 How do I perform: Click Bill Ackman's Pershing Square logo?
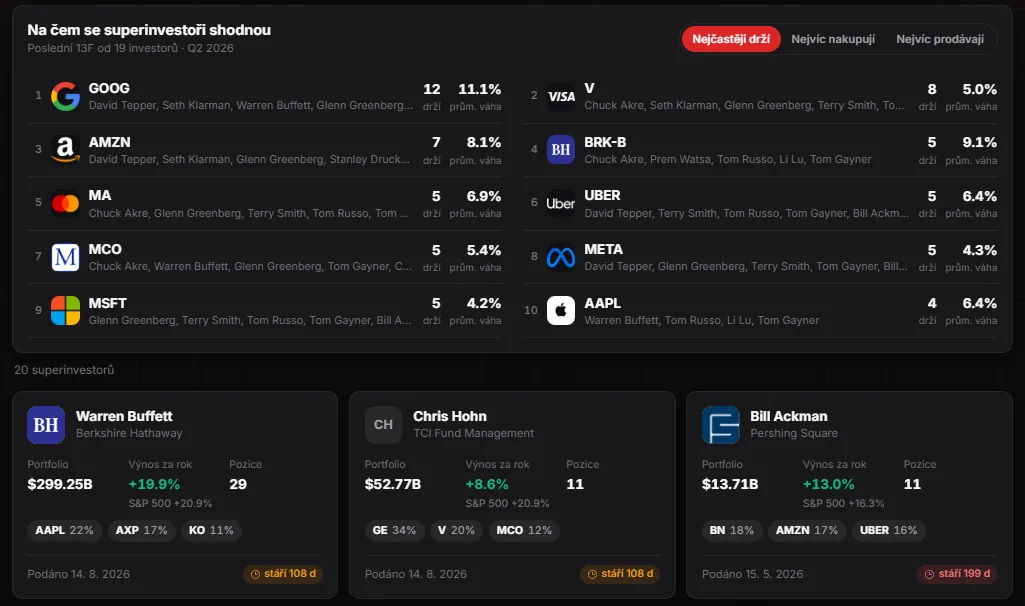(x=720, y=425)
